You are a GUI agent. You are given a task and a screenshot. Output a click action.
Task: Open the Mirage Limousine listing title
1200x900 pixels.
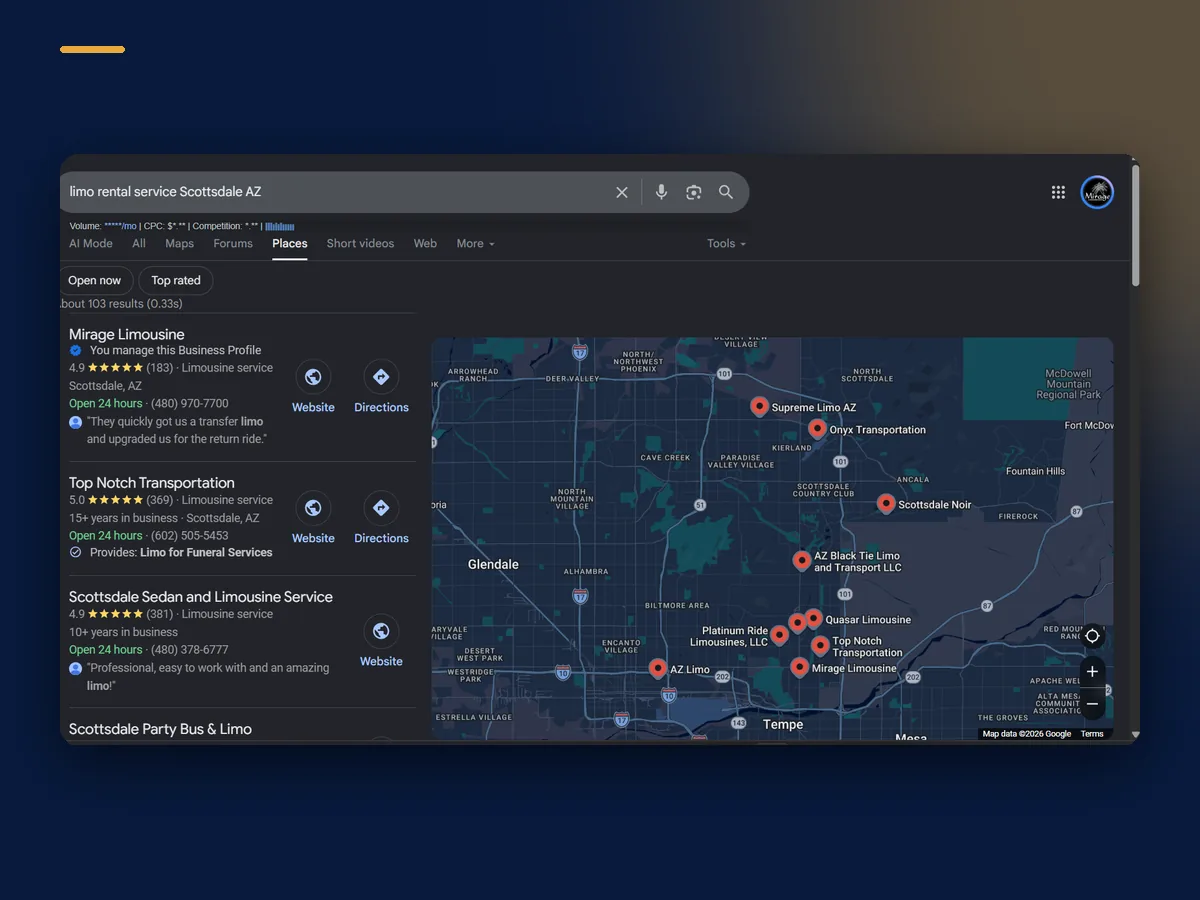click(x=127, y=334)
